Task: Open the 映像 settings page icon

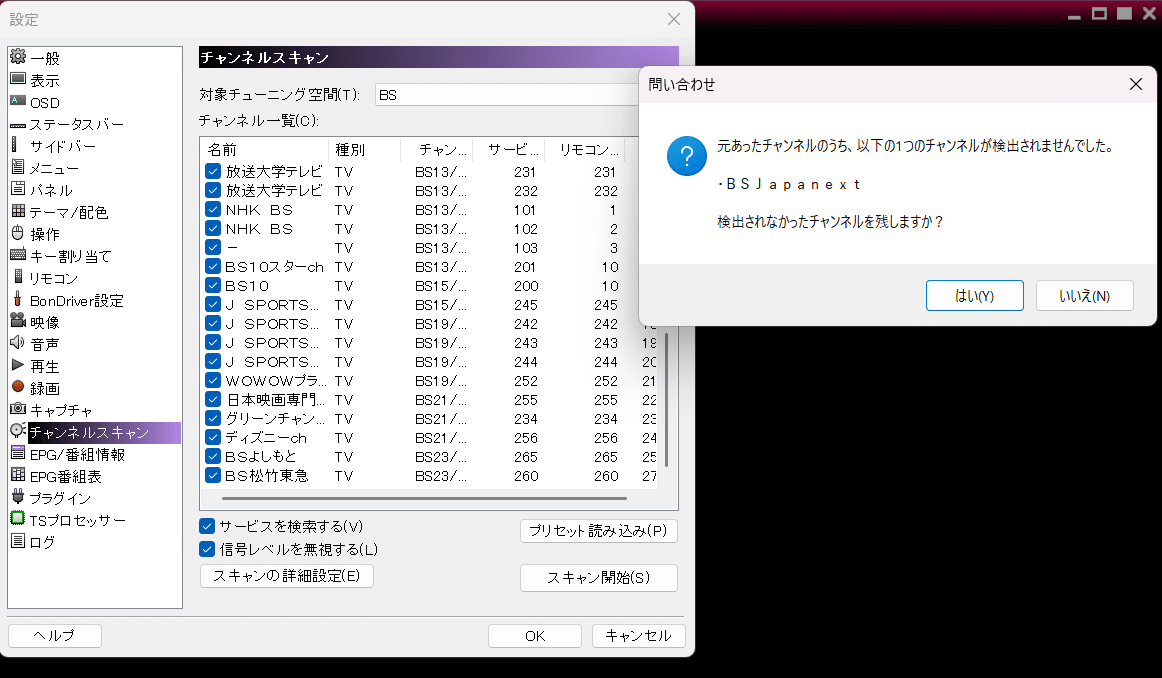Action: 16,321
